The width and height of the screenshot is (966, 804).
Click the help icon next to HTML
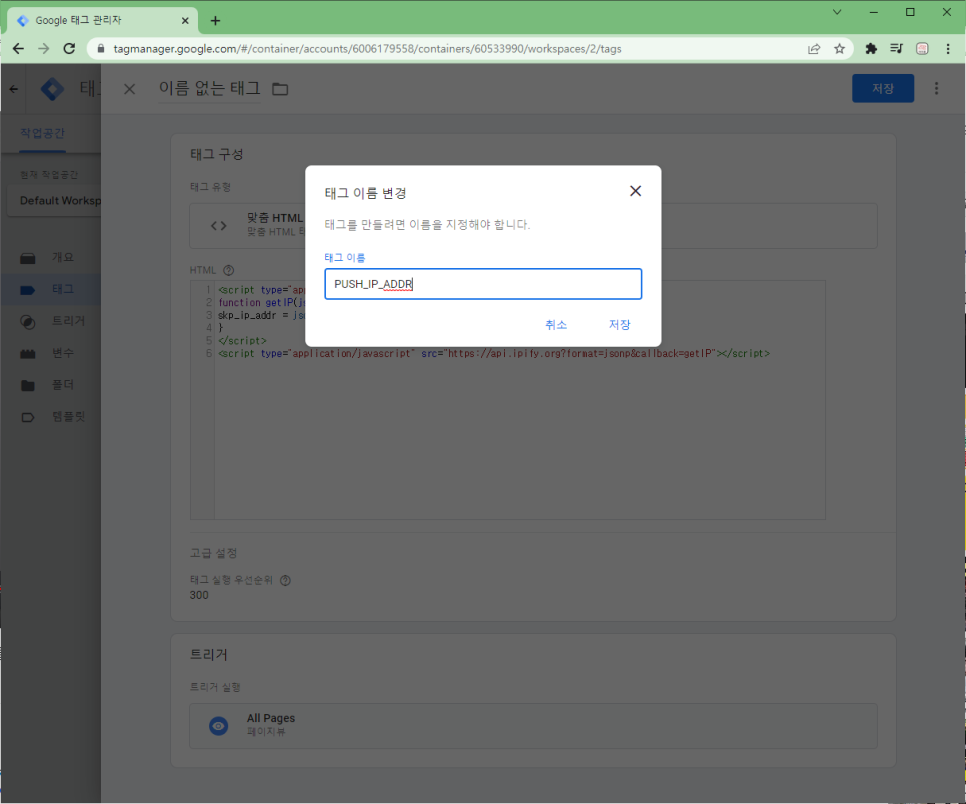[229, 270]
